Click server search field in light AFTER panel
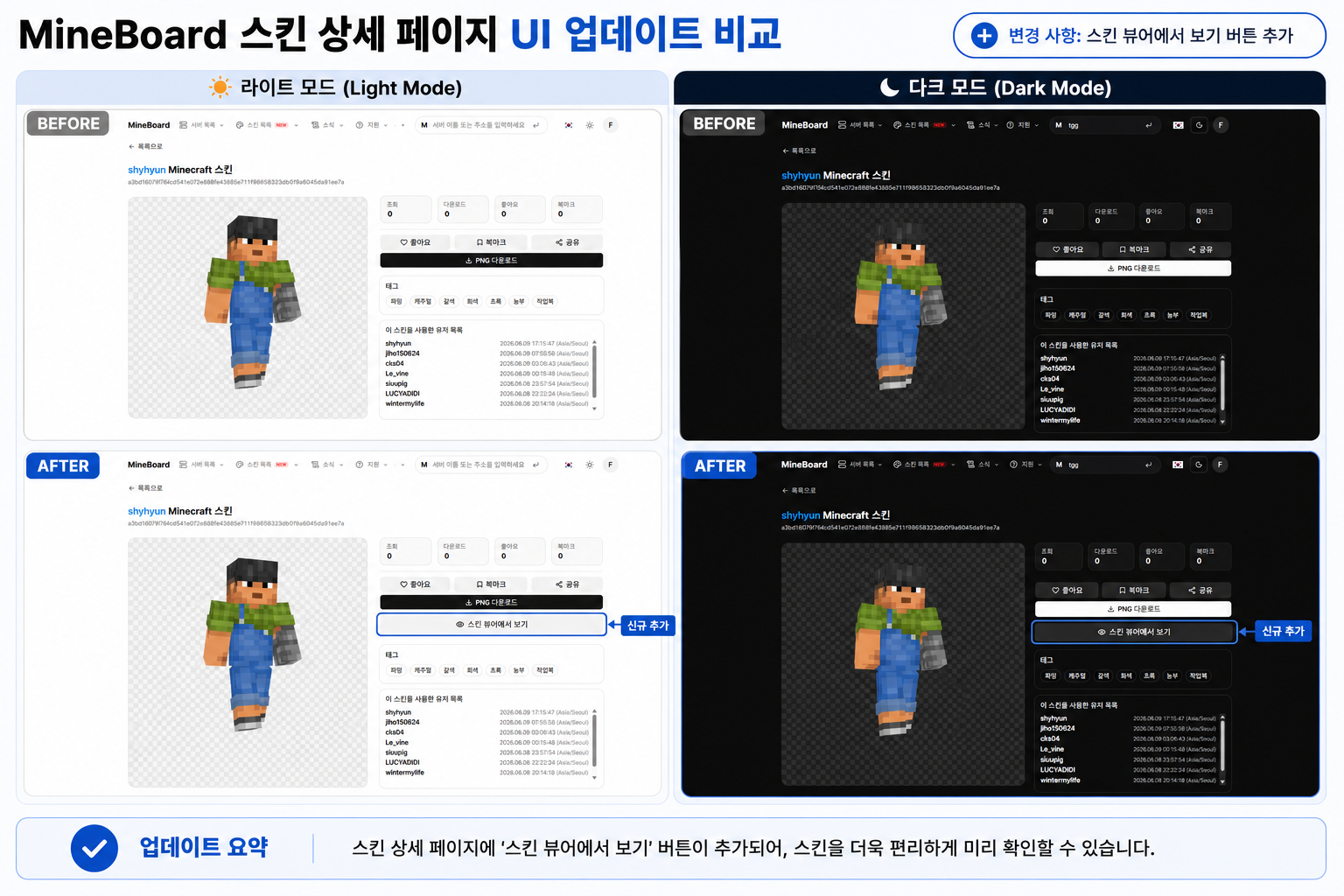Screen dimensions: 1344x896 coord(482,465)
